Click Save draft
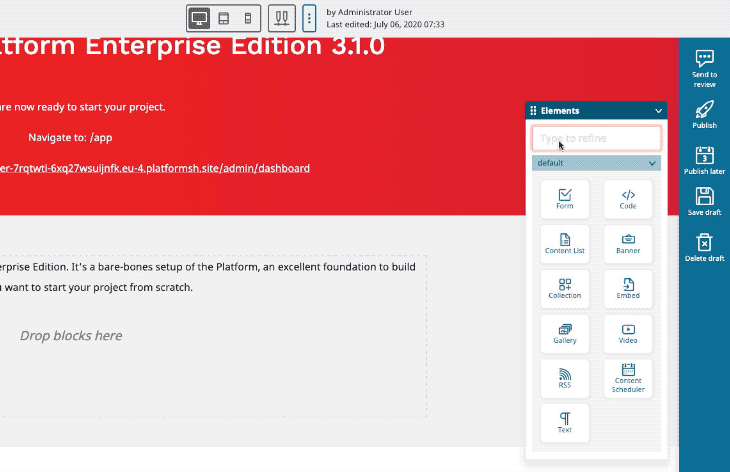Viewport: 730px width, 472px height. point(704,202)
